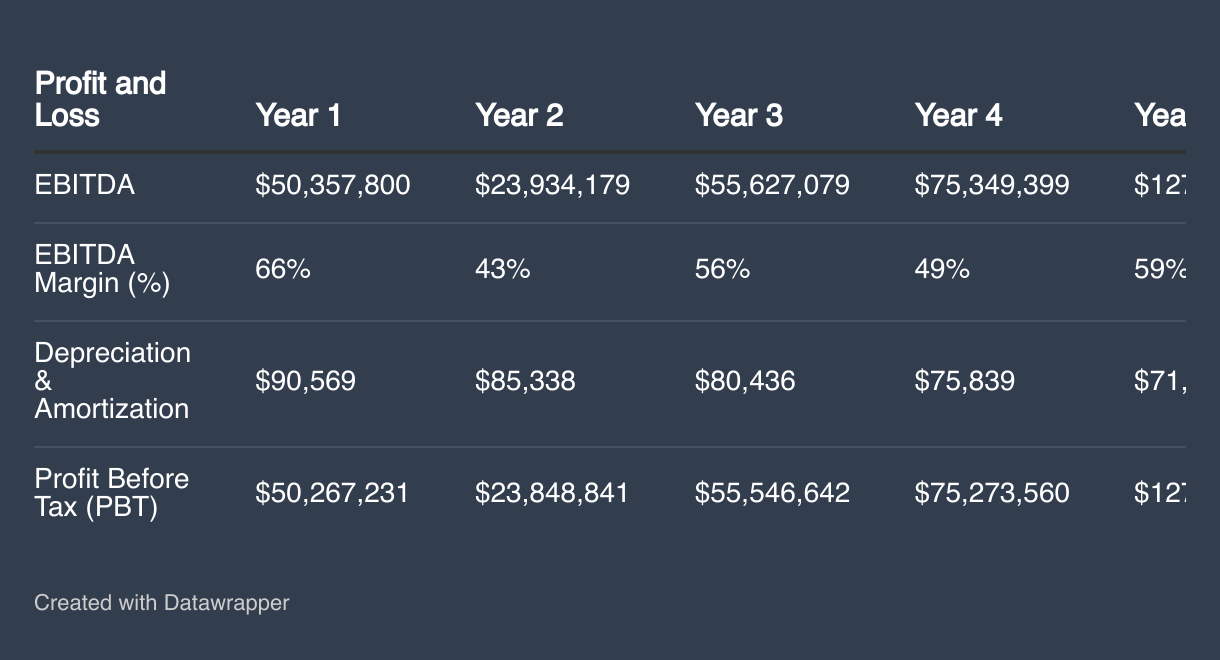
Task: Click the 'Created with Datawrapper' link
Action: point(161,603)
